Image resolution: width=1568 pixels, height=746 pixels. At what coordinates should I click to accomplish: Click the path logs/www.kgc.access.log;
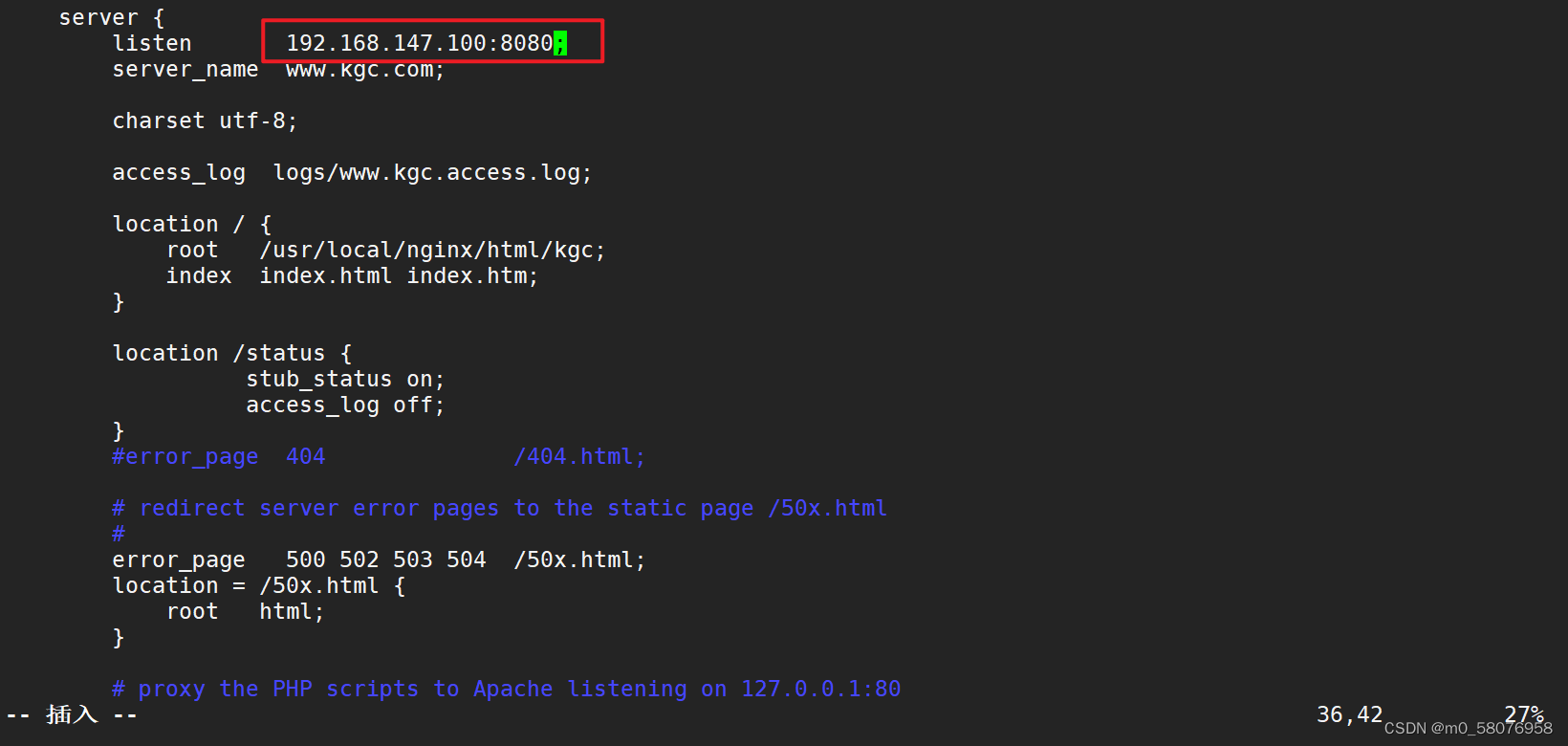[x=433, y=173]
